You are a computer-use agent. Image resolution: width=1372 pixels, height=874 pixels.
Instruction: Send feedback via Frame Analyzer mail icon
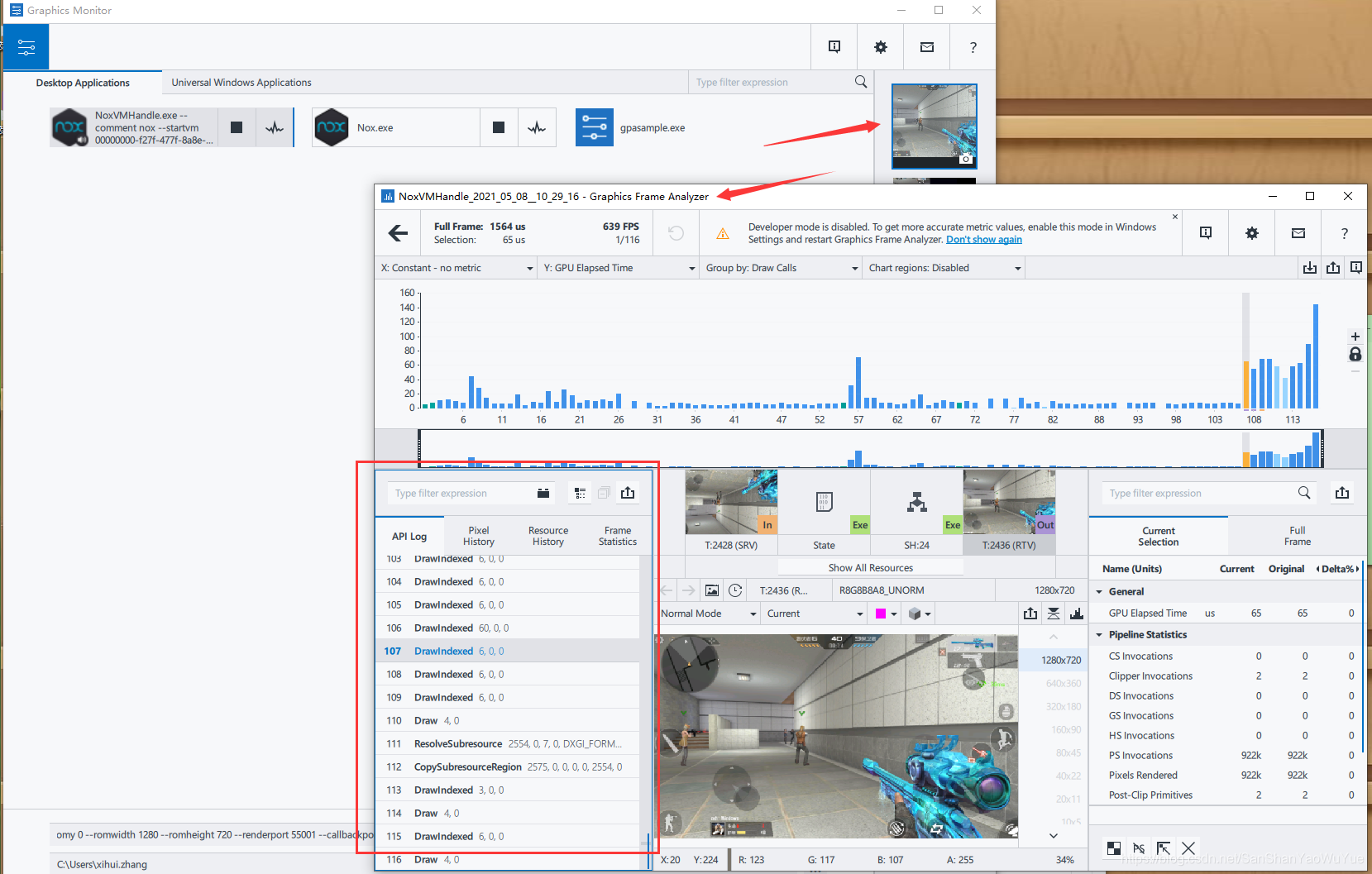point(1298,233)
